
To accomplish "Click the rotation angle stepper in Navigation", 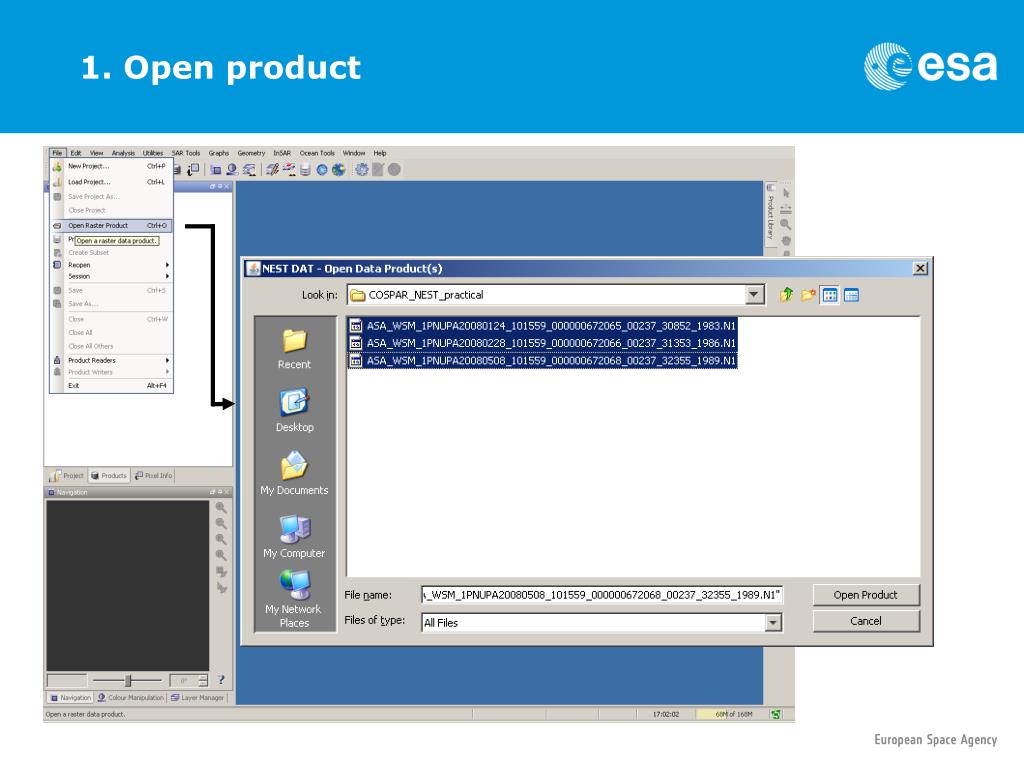I will [202, 680].
